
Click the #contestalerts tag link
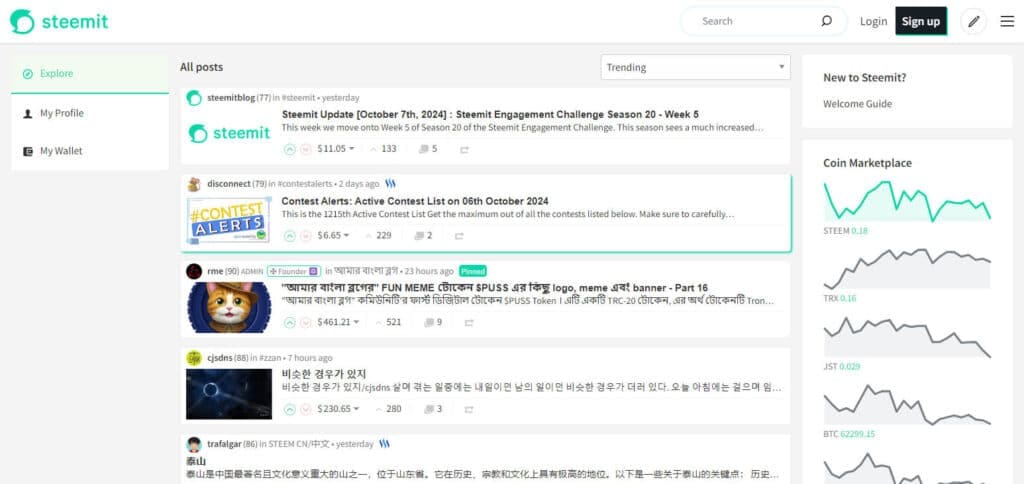coord(305,184)
